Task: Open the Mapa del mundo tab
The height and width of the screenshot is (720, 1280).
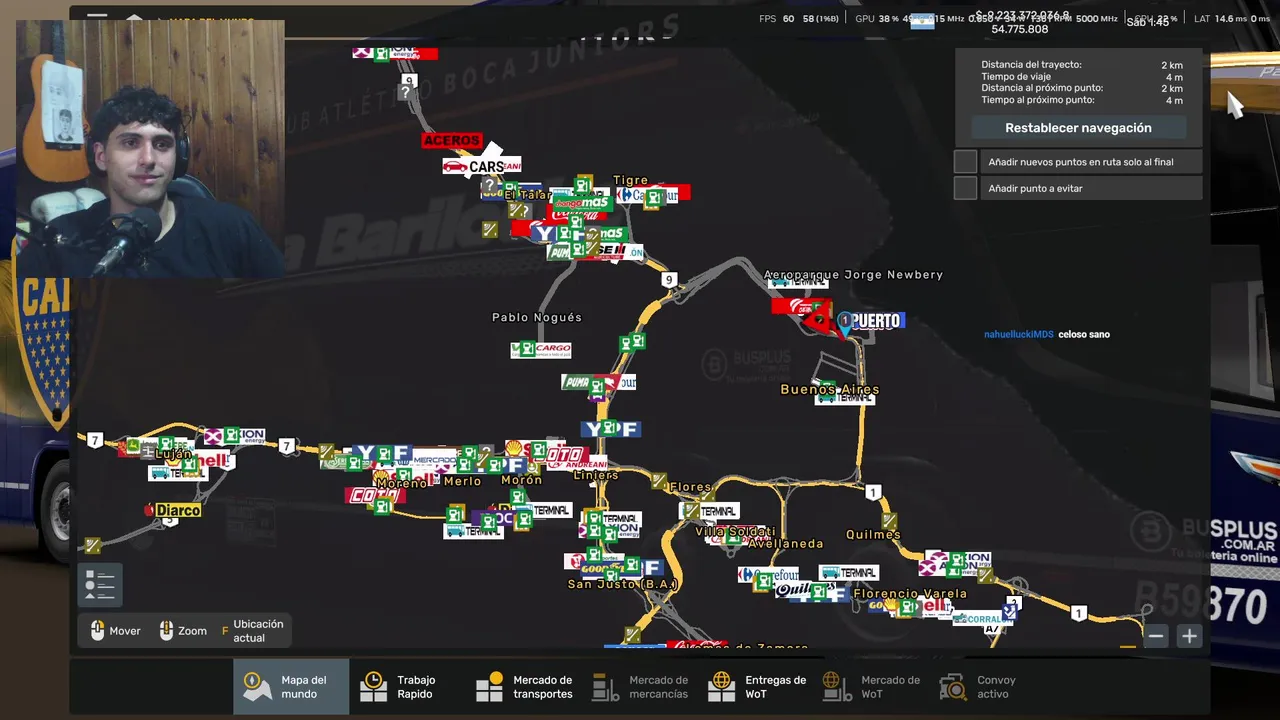Action: [291, 687]
